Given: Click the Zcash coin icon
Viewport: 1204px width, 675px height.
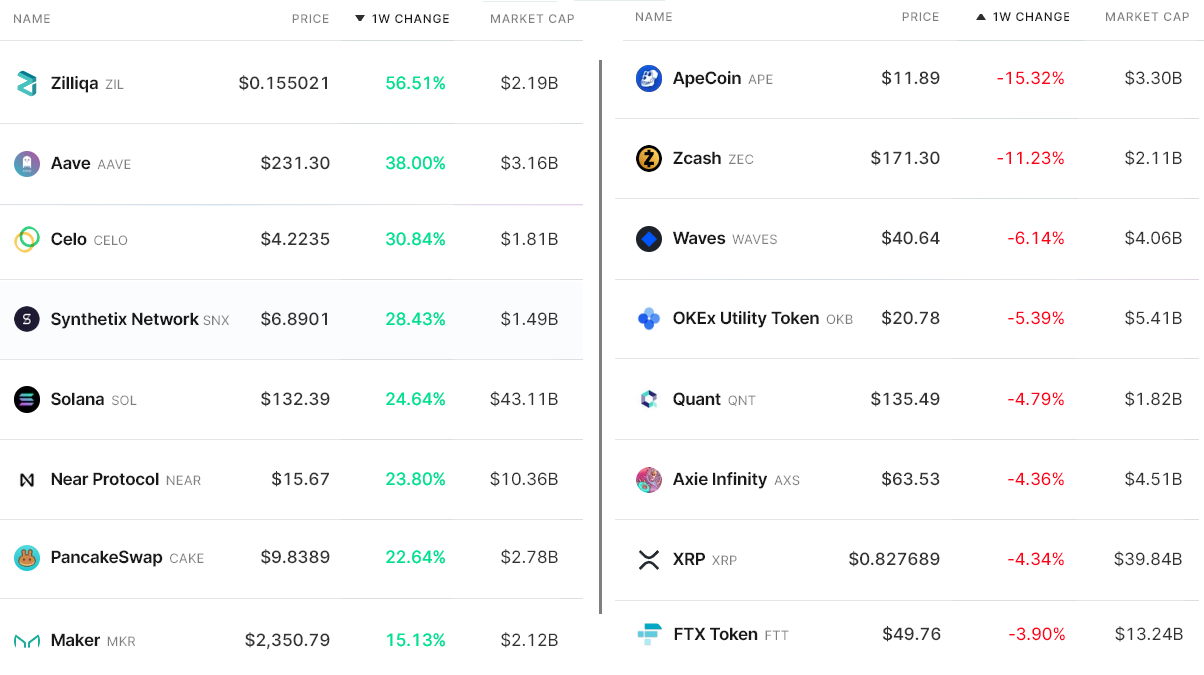Looking at the screenshot, I should click(649, 159).
